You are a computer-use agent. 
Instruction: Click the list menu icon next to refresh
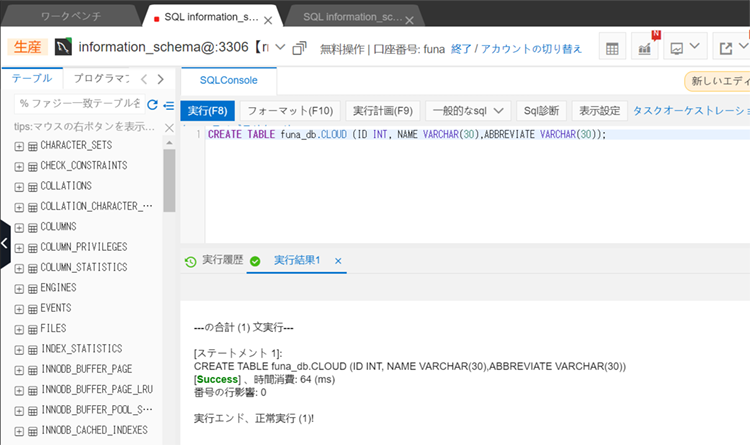(x=168, y=105)
